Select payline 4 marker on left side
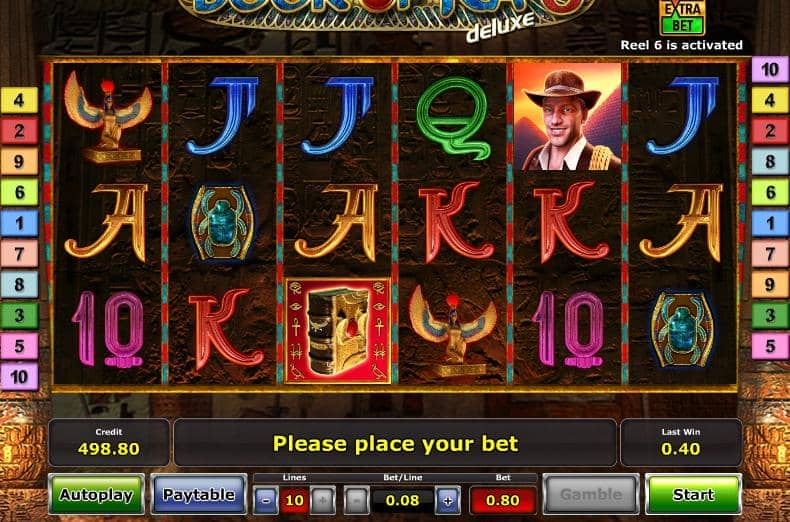Image resolution: width=790 pixels, height=522 pixels. [x=19, y=100]
